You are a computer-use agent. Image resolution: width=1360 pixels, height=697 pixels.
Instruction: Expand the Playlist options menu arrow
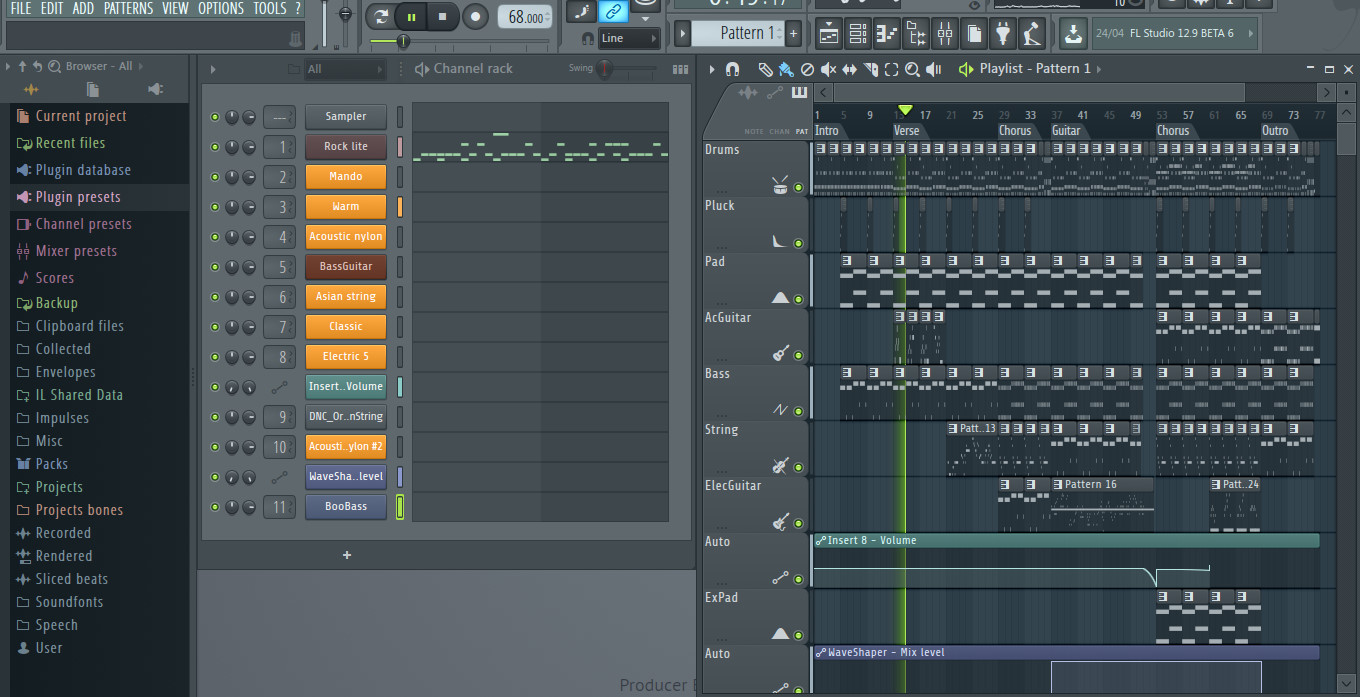[x=711, y=69]
